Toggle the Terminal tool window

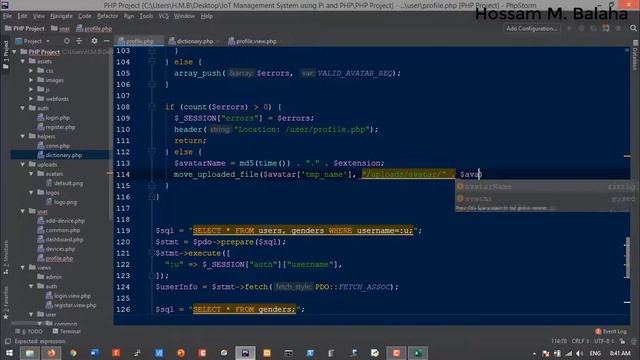pos(67,331)
